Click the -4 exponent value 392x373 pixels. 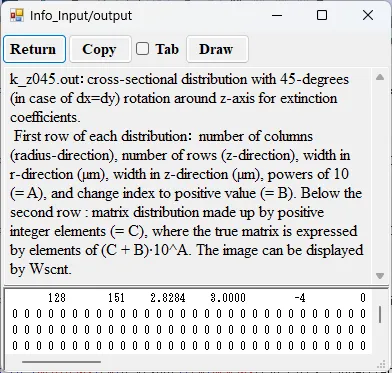[x=300, y=298]
